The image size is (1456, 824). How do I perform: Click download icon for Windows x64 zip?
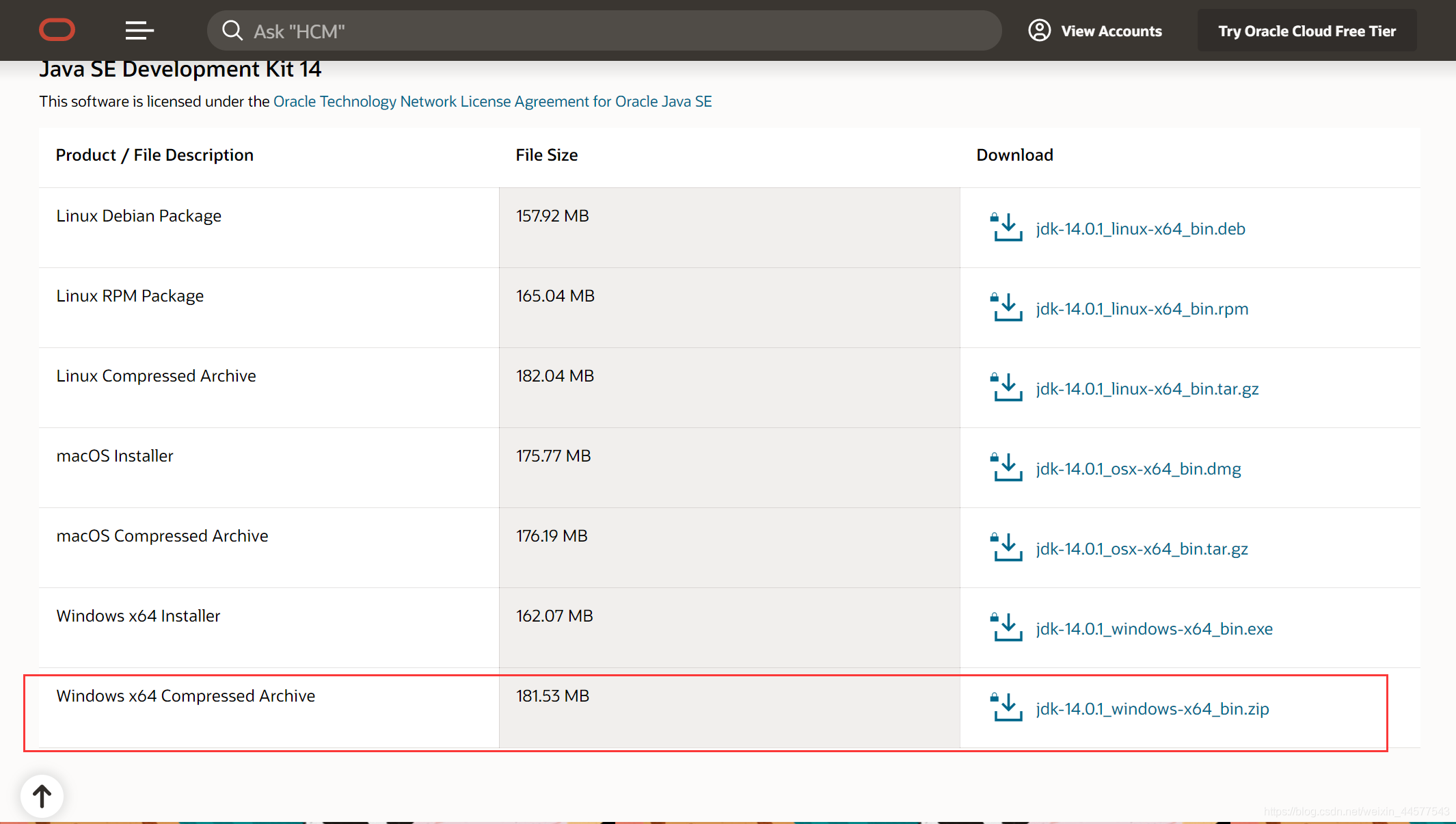coord(1006,707)
